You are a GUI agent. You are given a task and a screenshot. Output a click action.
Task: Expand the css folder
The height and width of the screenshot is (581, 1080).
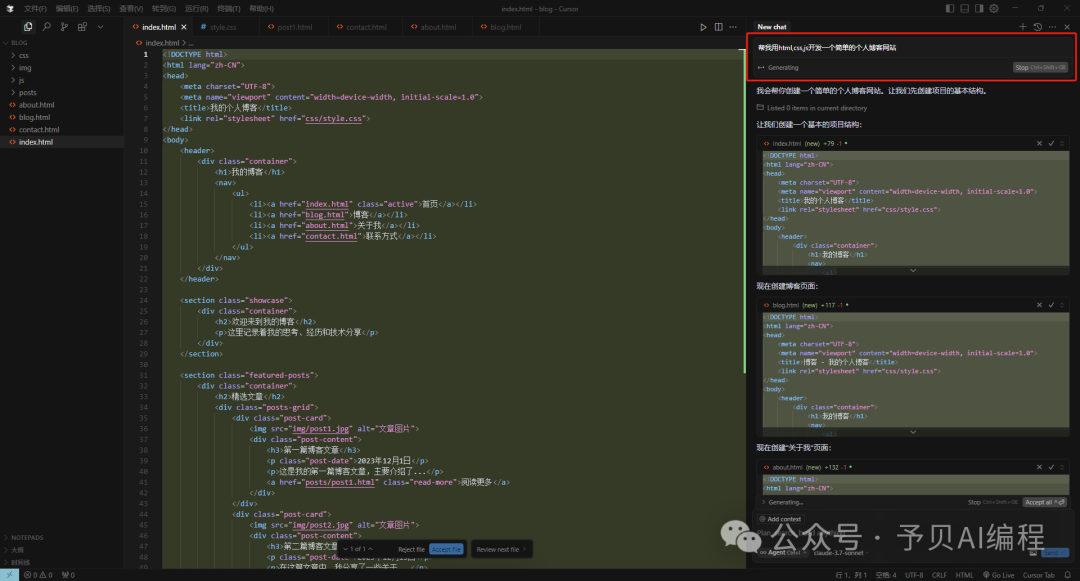pos(23,55)
